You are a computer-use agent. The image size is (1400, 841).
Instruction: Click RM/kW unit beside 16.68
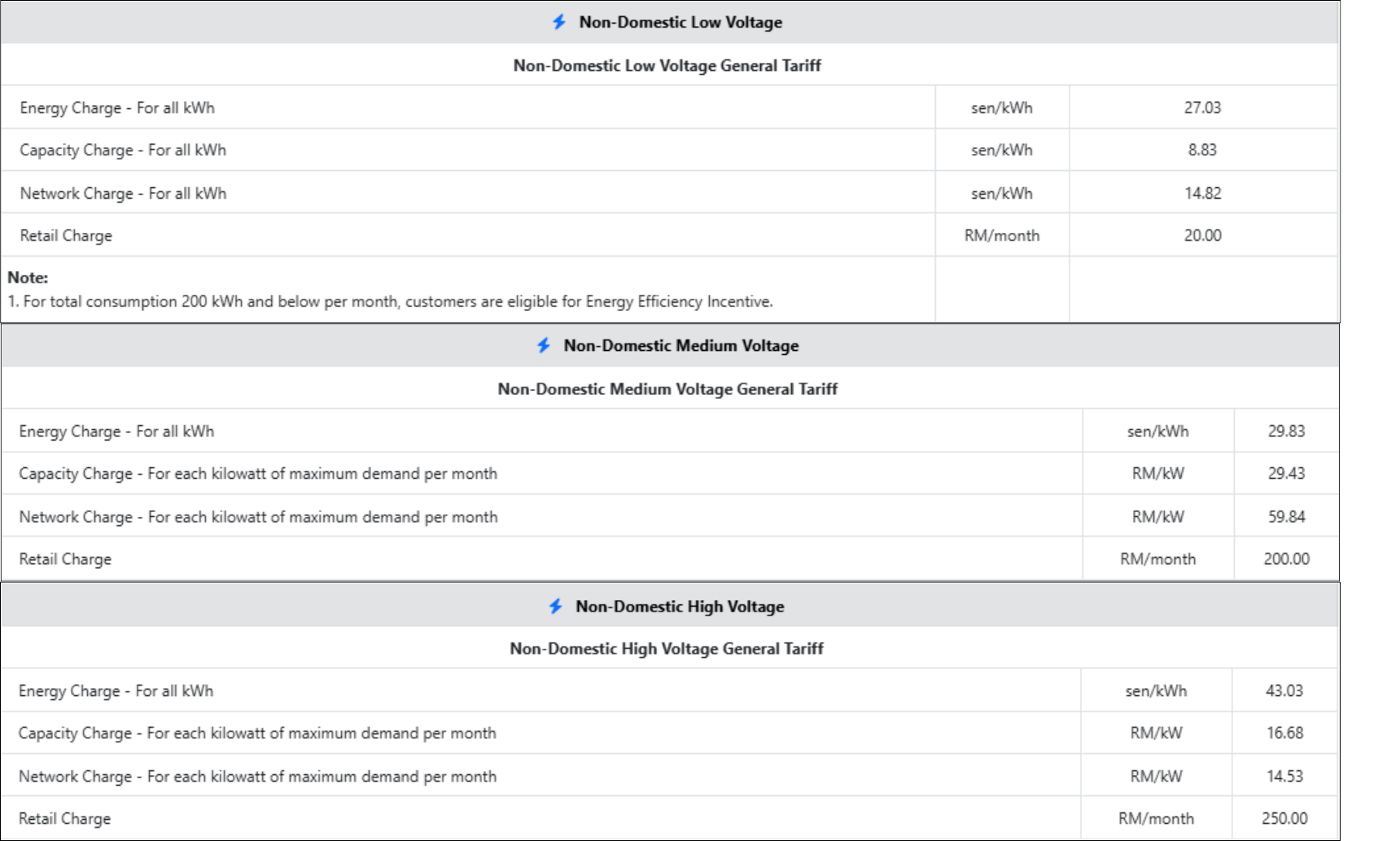pos(1157,733)
